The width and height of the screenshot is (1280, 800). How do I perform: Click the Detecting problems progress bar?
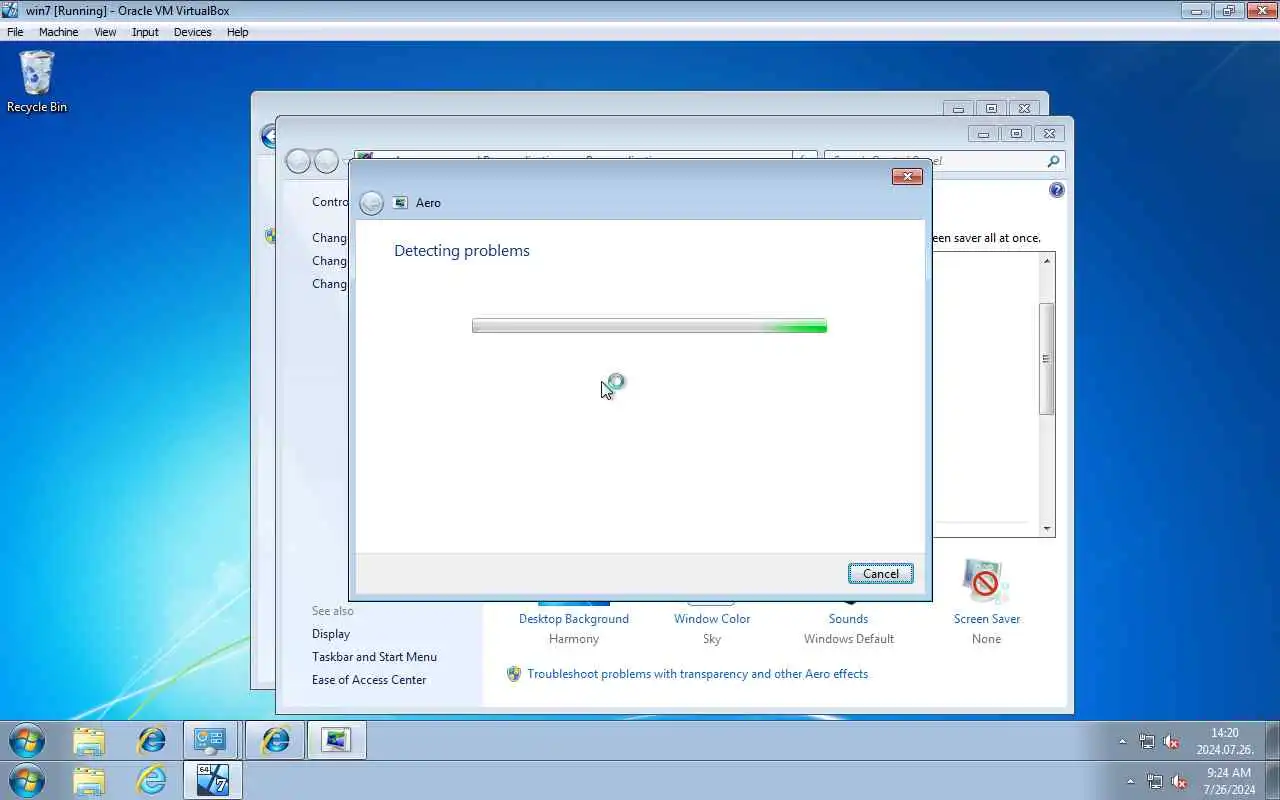(649, 326)
